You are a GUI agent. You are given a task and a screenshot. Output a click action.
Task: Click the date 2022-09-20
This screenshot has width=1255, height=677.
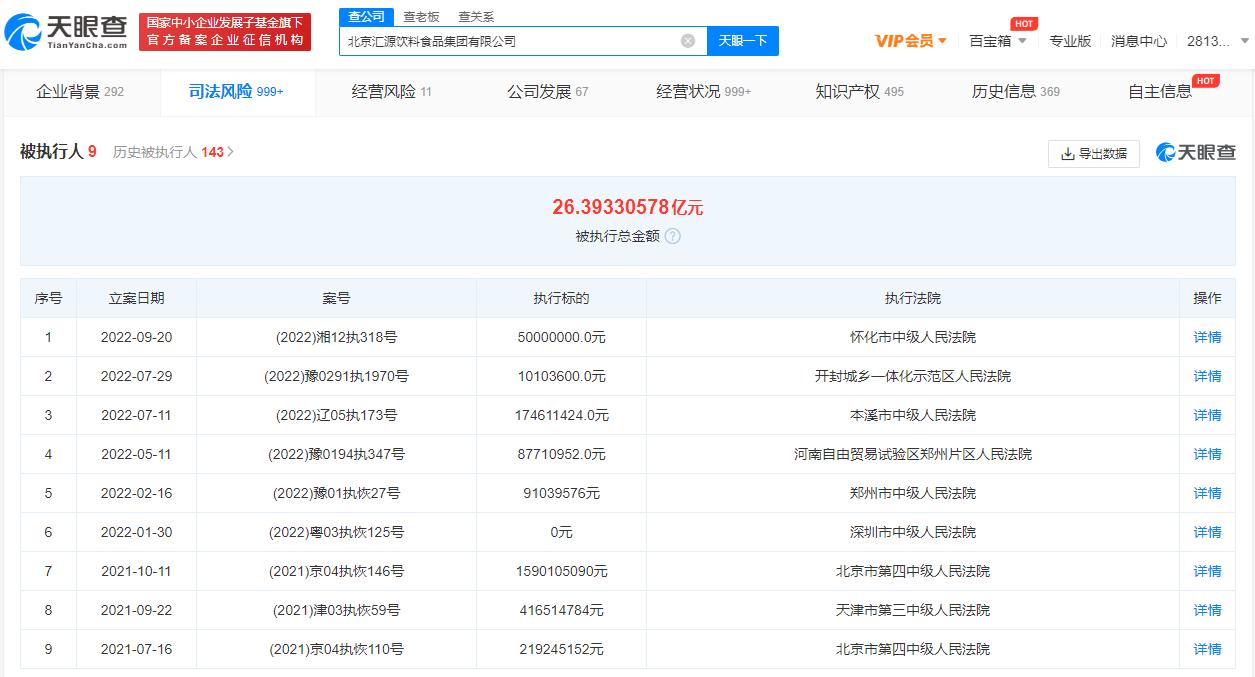137,337
